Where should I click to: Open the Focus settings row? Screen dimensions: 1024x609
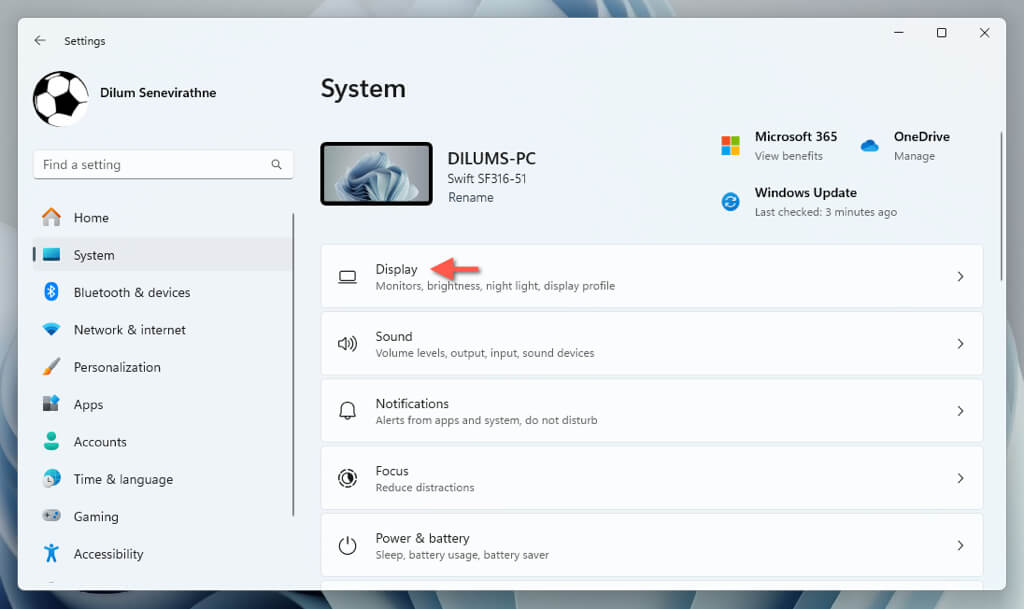[x=652, y=478]
